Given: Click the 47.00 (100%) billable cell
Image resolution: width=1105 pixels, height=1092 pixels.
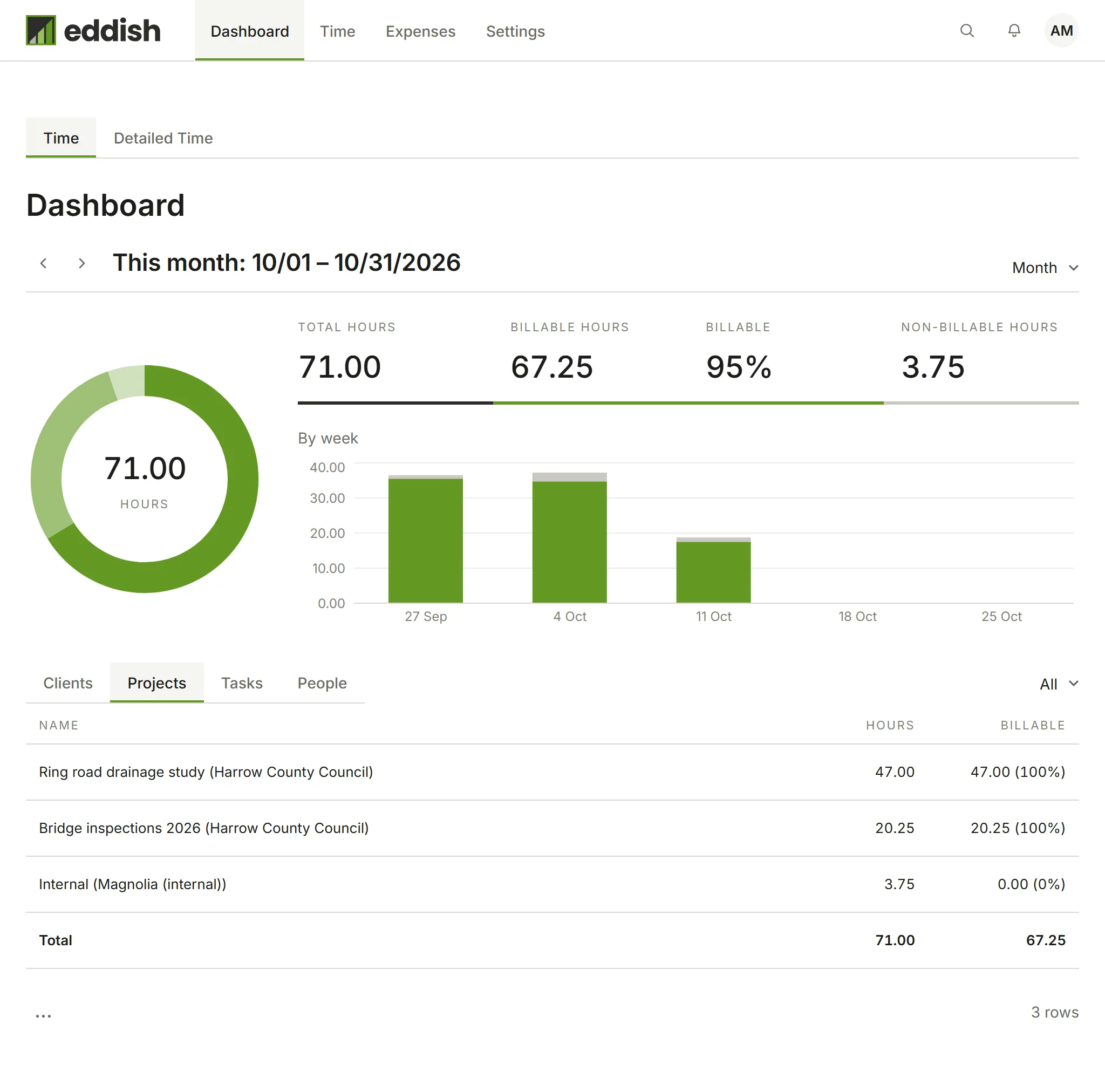Looking at the screenshot, I should click(1018, 772).
